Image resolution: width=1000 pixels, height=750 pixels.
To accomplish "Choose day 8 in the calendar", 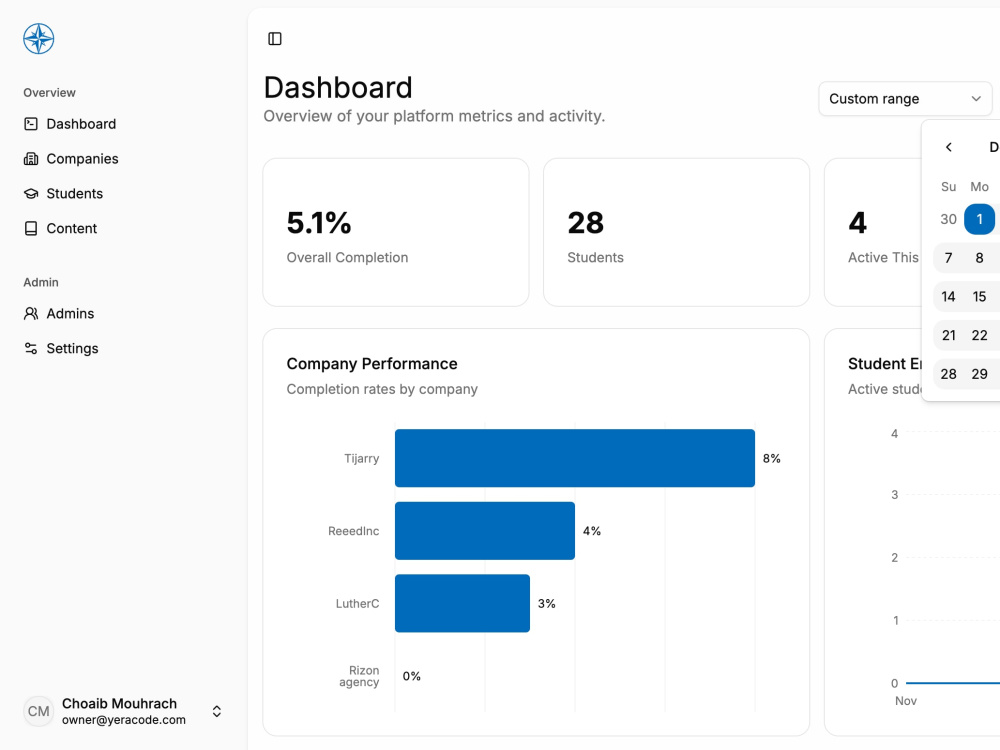I will point(979,258).
